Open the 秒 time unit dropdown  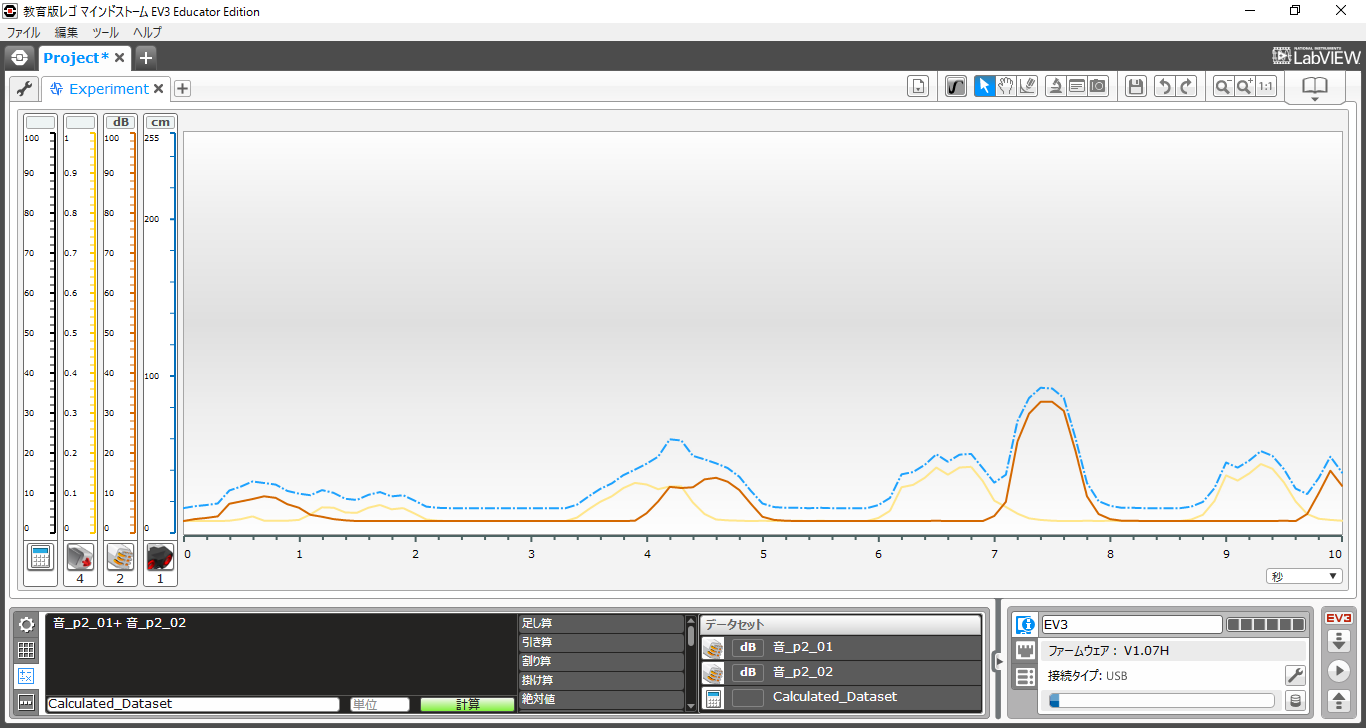[1304, 576]
